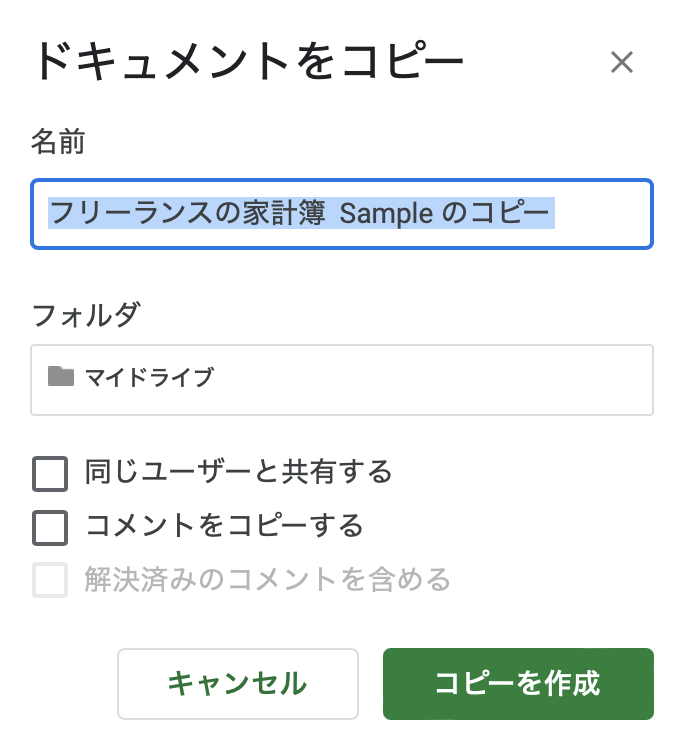Click the 名前 field label
The width and height of the screenshot is (686, 748).
tap(58, 142)
